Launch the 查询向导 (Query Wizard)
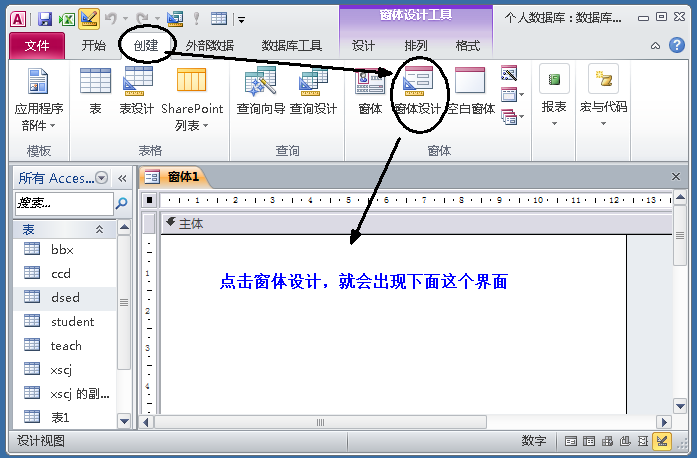697x458 pixels. click(x=261, y=91)
